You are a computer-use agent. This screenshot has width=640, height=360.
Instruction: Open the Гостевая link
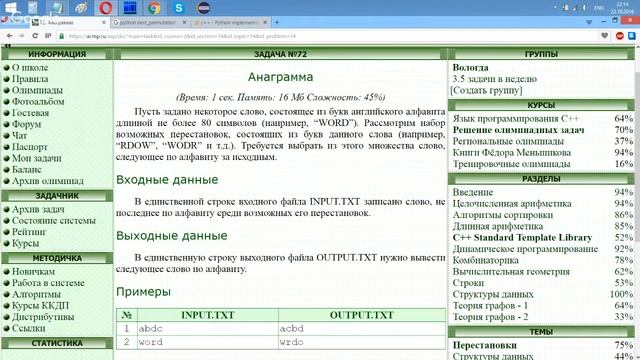(30, 113)
